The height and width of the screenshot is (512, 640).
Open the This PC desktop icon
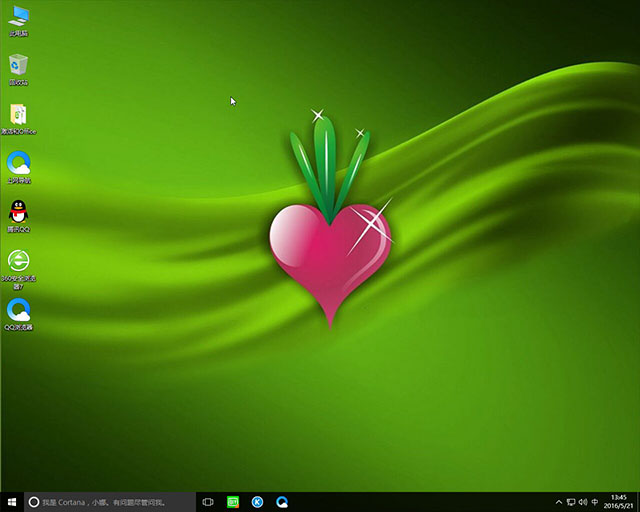point(18,17)
